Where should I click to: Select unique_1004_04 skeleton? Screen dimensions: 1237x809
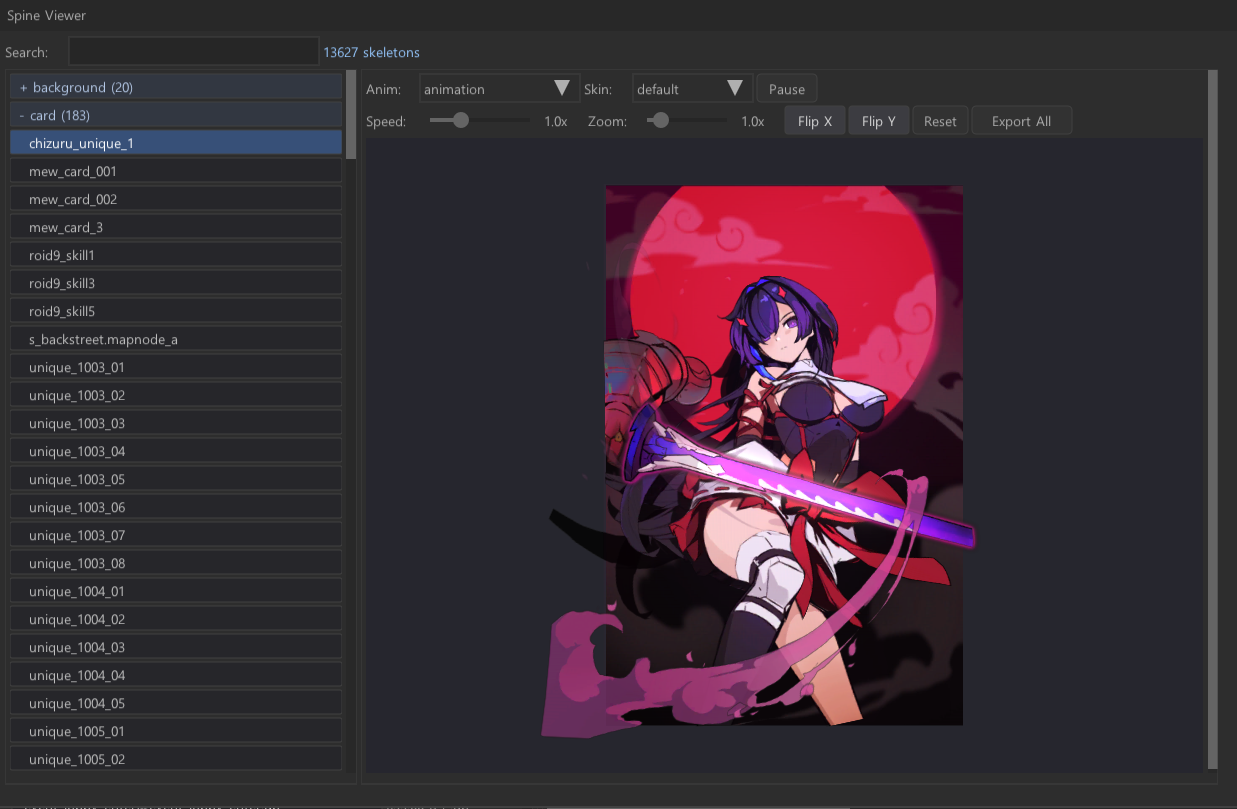[x=176, y=675]
